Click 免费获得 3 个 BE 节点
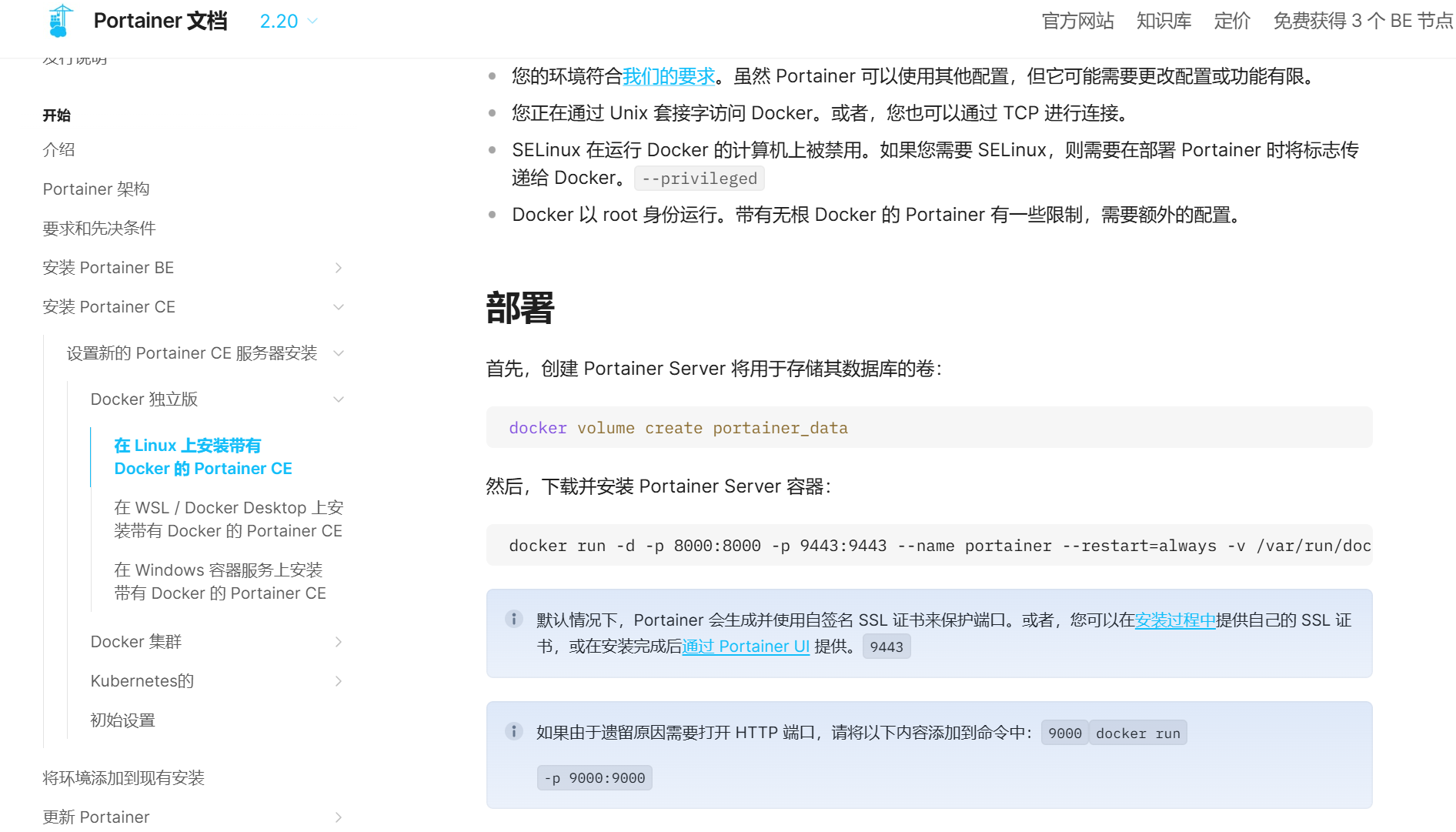 (1362, 21)
